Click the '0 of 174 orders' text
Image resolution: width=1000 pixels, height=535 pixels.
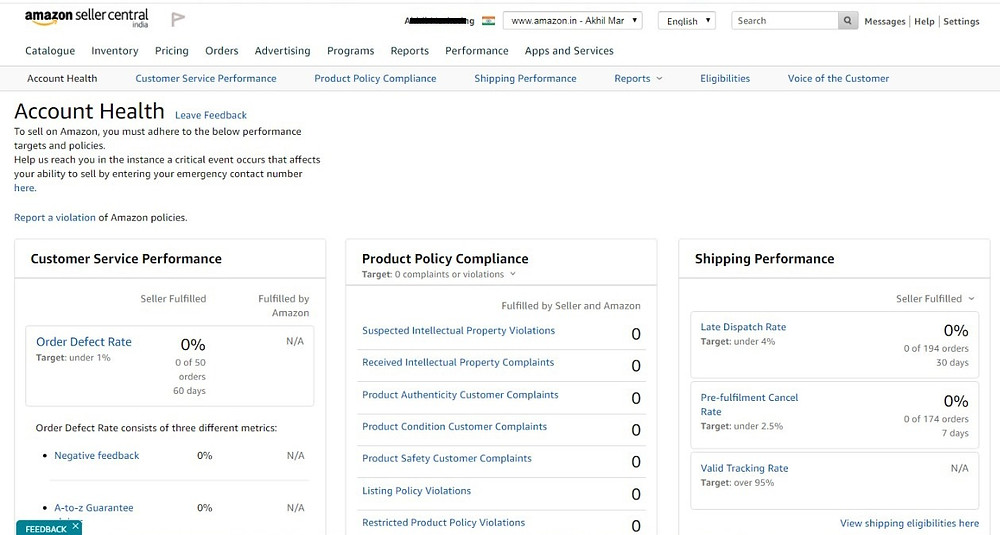tap(936, 419)
